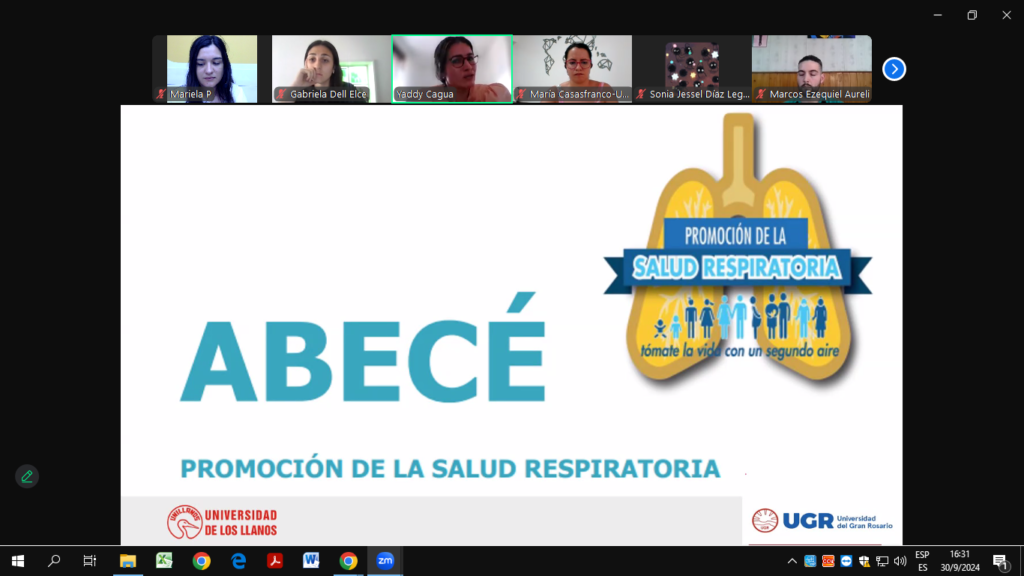Select Sonia Jessel Díaz video thumbnail
This screenshot has height=576, width=1024.
[x=692, y=69]
